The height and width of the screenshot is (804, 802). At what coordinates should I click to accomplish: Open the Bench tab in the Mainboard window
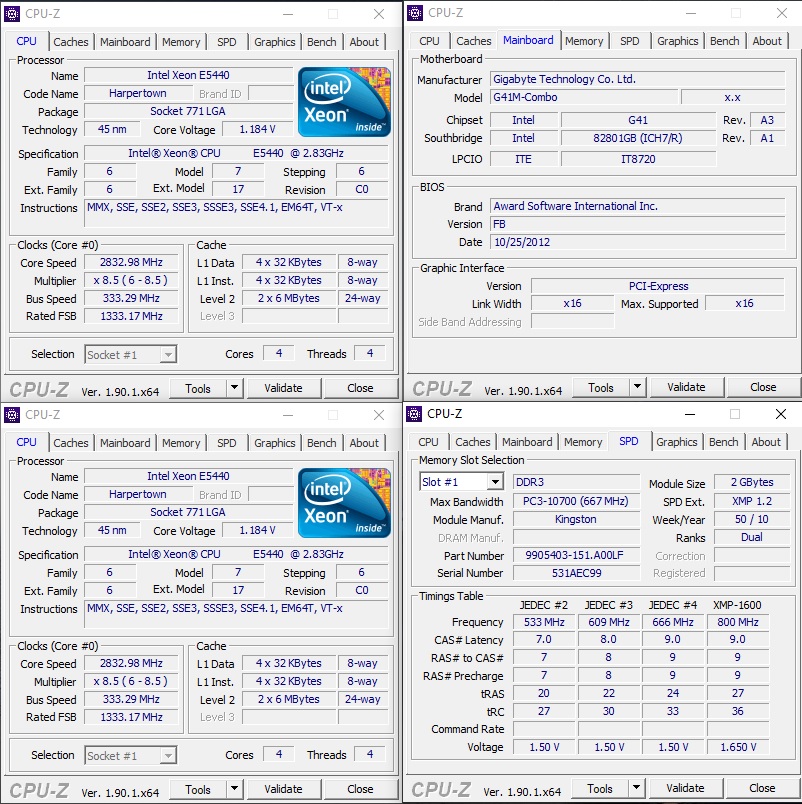[x=725, y=41]
